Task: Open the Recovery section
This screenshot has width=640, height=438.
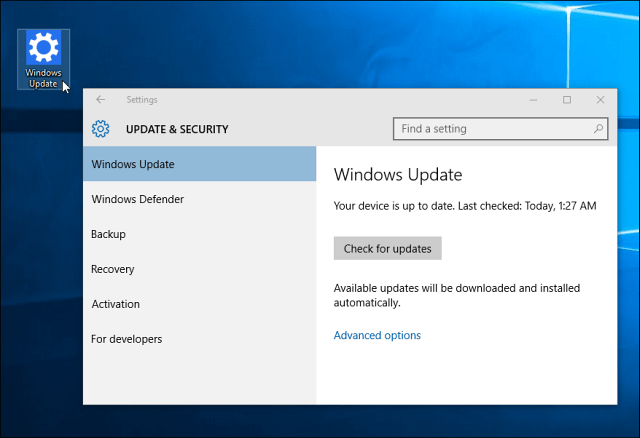Action: tap(200, 269)
